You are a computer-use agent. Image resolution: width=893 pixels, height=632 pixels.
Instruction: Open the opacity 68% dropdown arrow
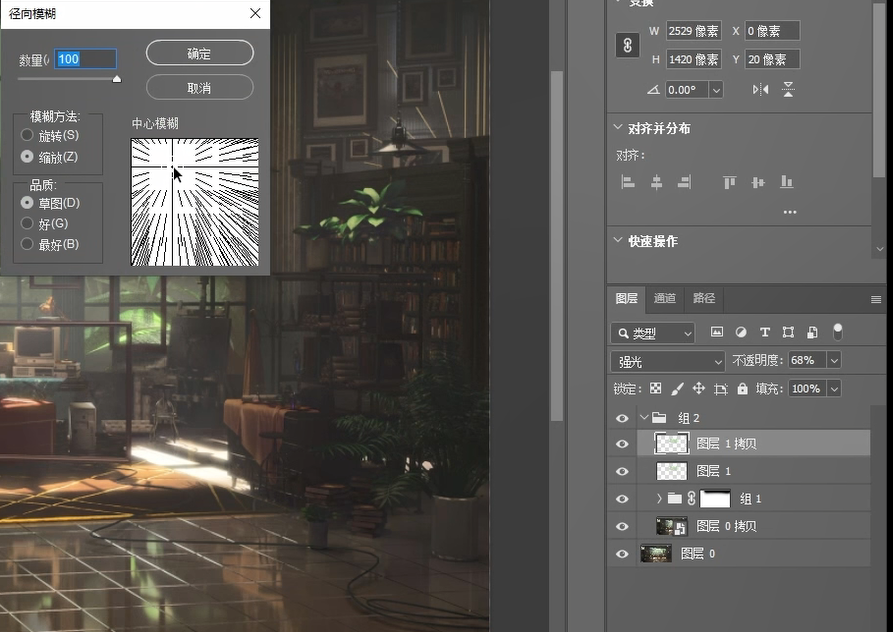834,360
